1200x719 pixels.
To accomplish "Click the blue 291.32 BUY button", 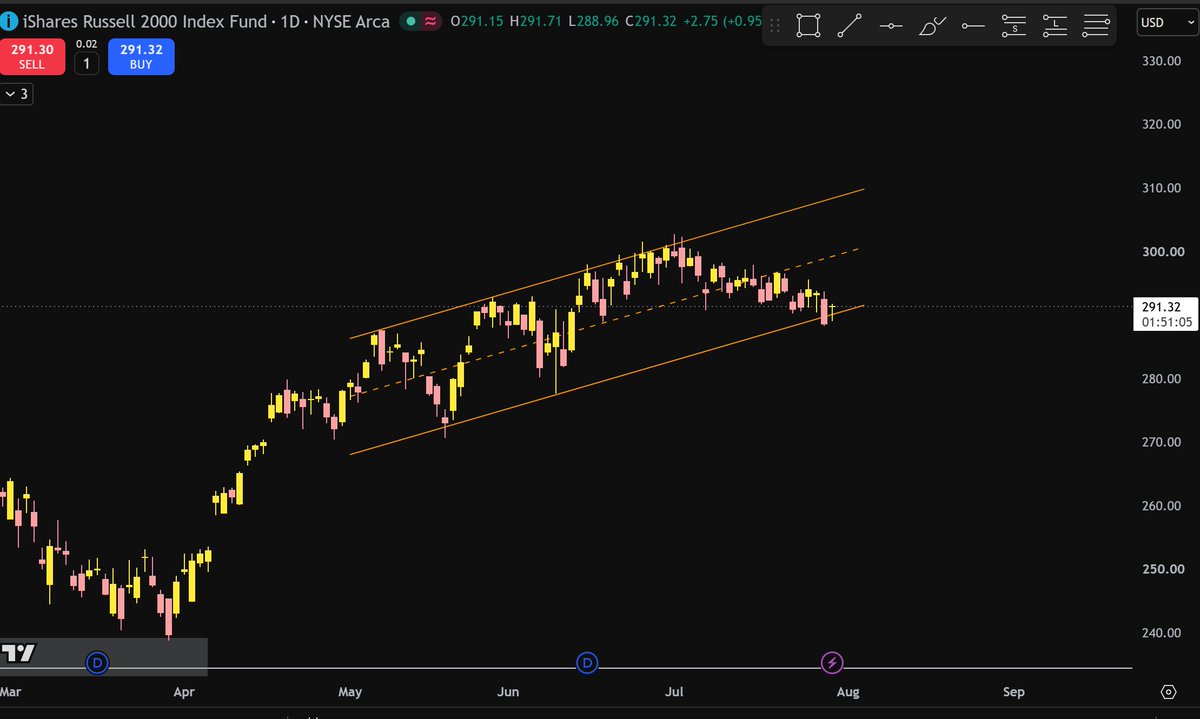I will pos(141,56).
